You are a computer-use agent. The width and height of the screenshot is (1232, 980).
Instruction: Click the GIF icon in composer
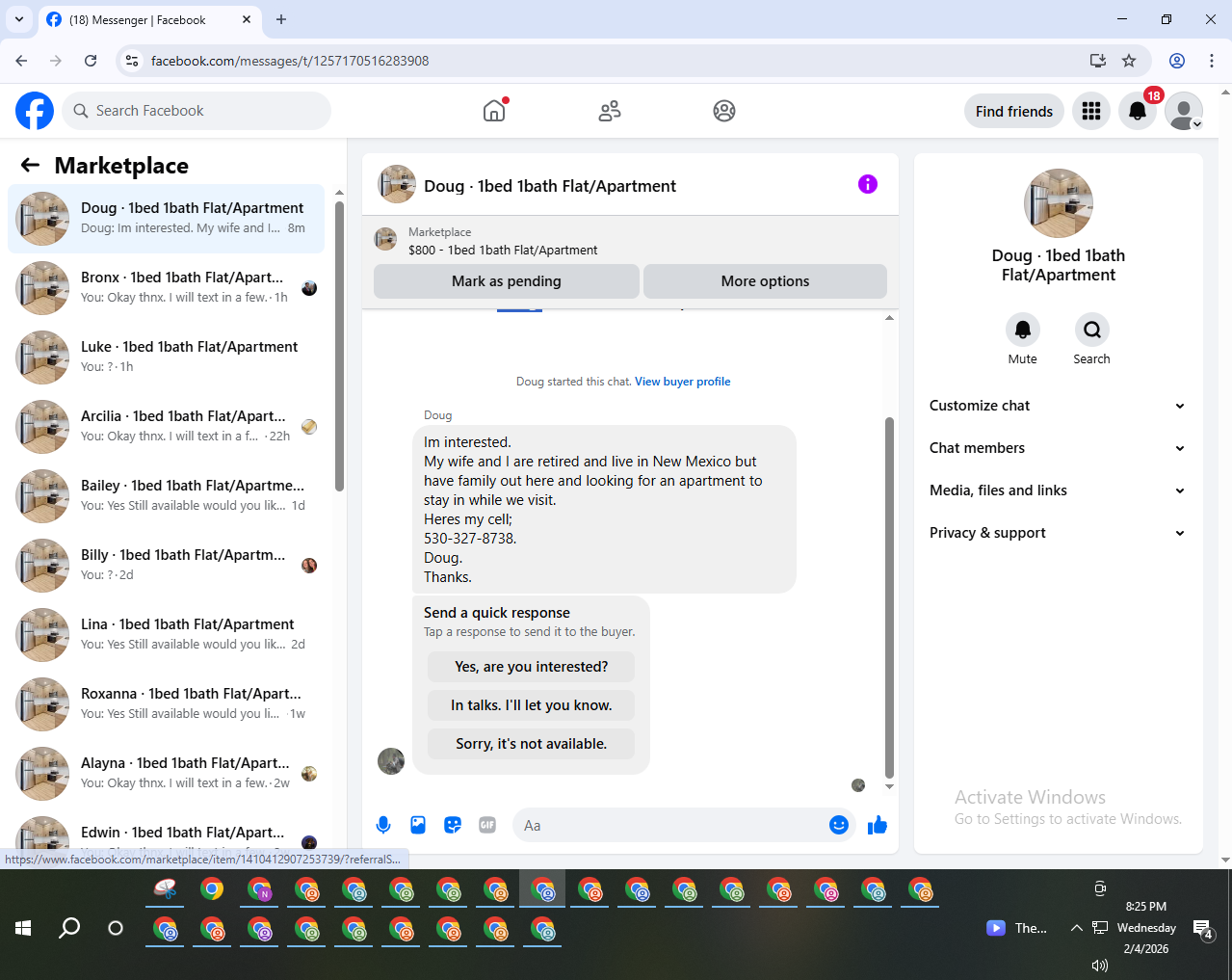487,825
